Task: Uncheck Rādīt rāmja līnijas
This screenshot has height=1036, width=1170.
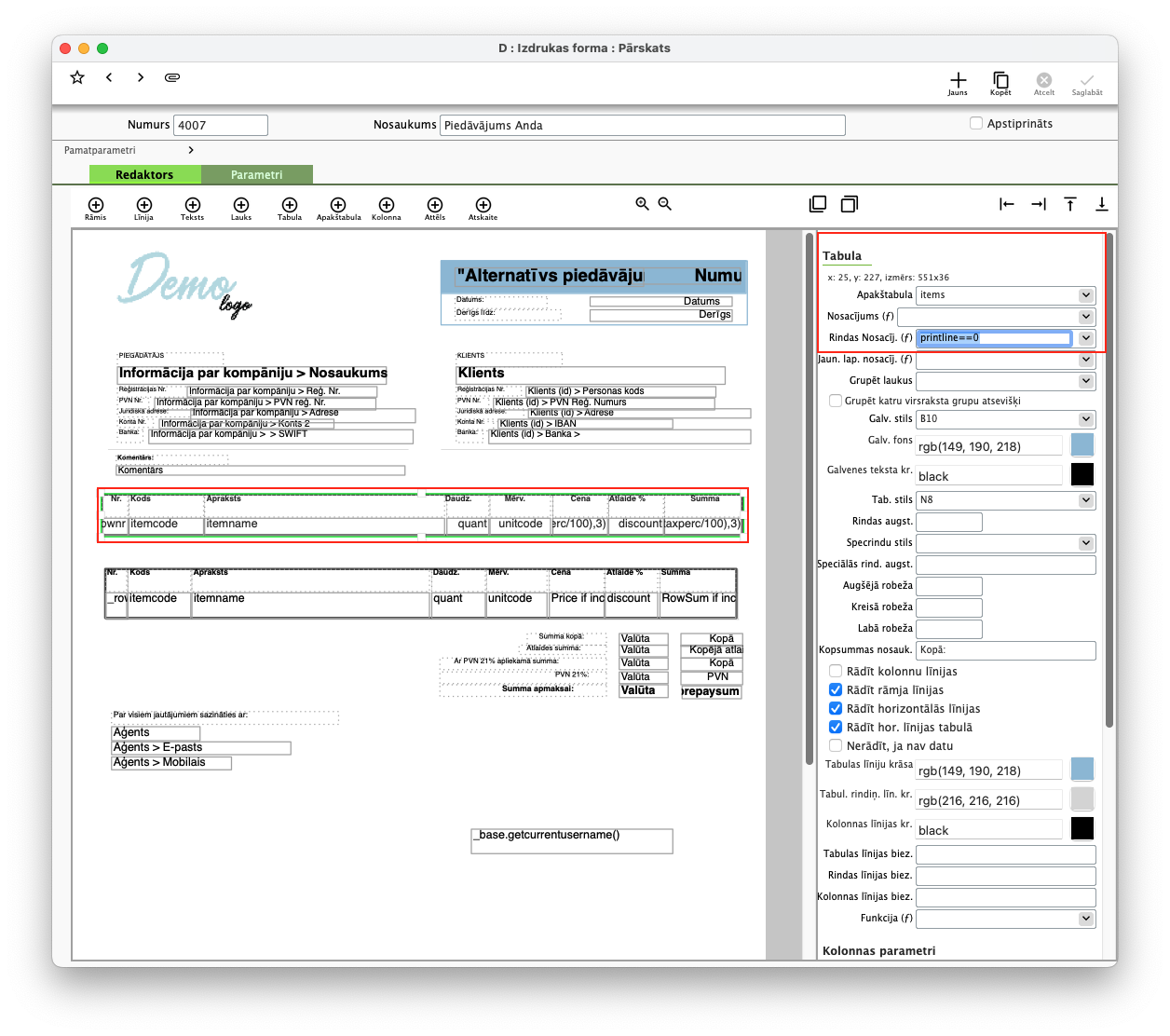Action: click(x=836, y=689)
